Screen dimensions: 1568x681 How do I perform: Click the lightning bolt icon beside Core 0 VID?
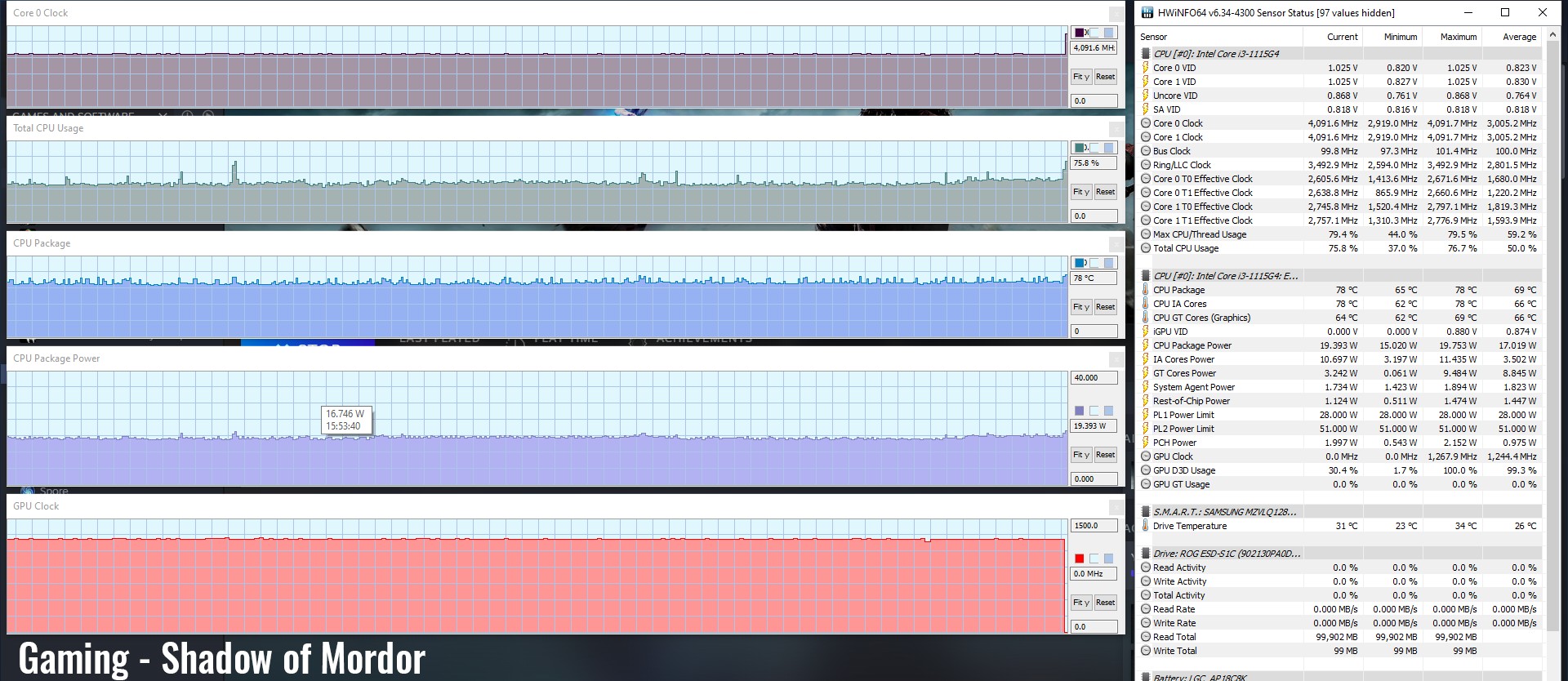(x=1146, y=68)
